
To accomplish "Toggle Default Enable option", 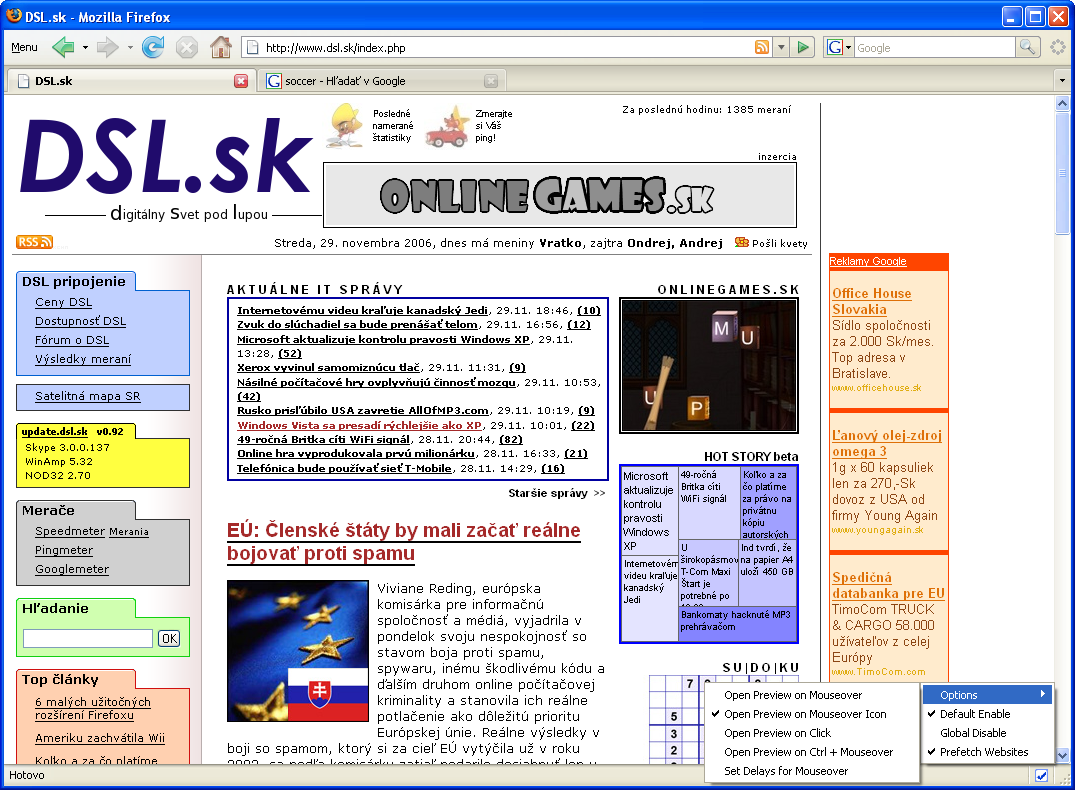I will pos(988,714).
